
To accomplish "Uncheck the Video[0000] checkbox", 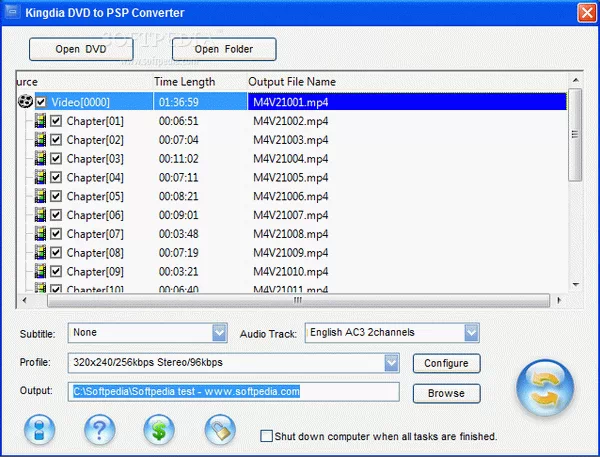I will (41, 102).
